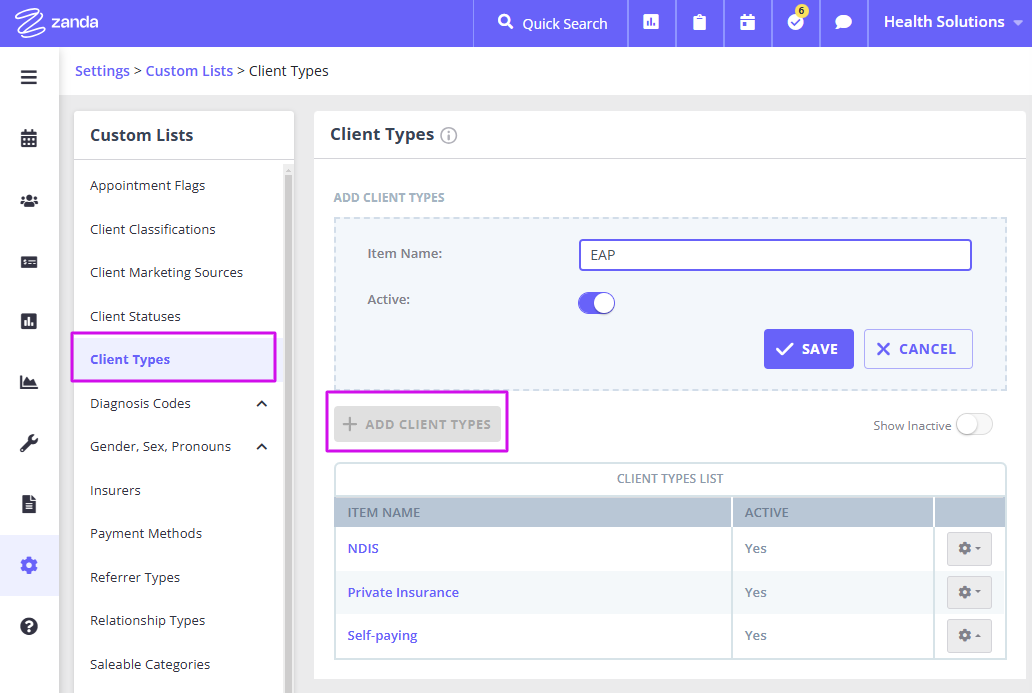Select the wrench tools icon in the sidebar

29,443
